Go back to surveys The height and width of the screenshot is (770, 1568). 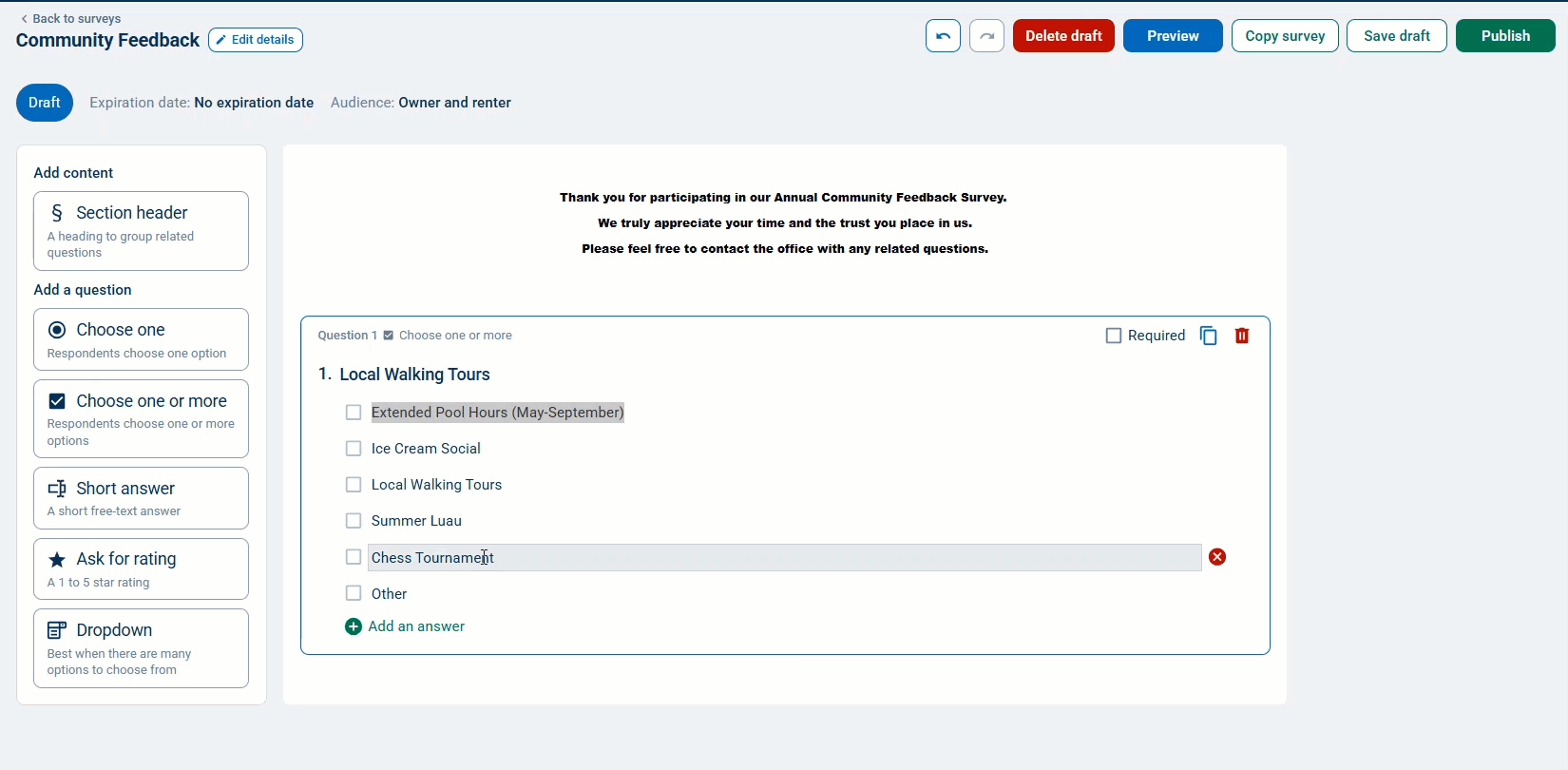click(71, 18)
